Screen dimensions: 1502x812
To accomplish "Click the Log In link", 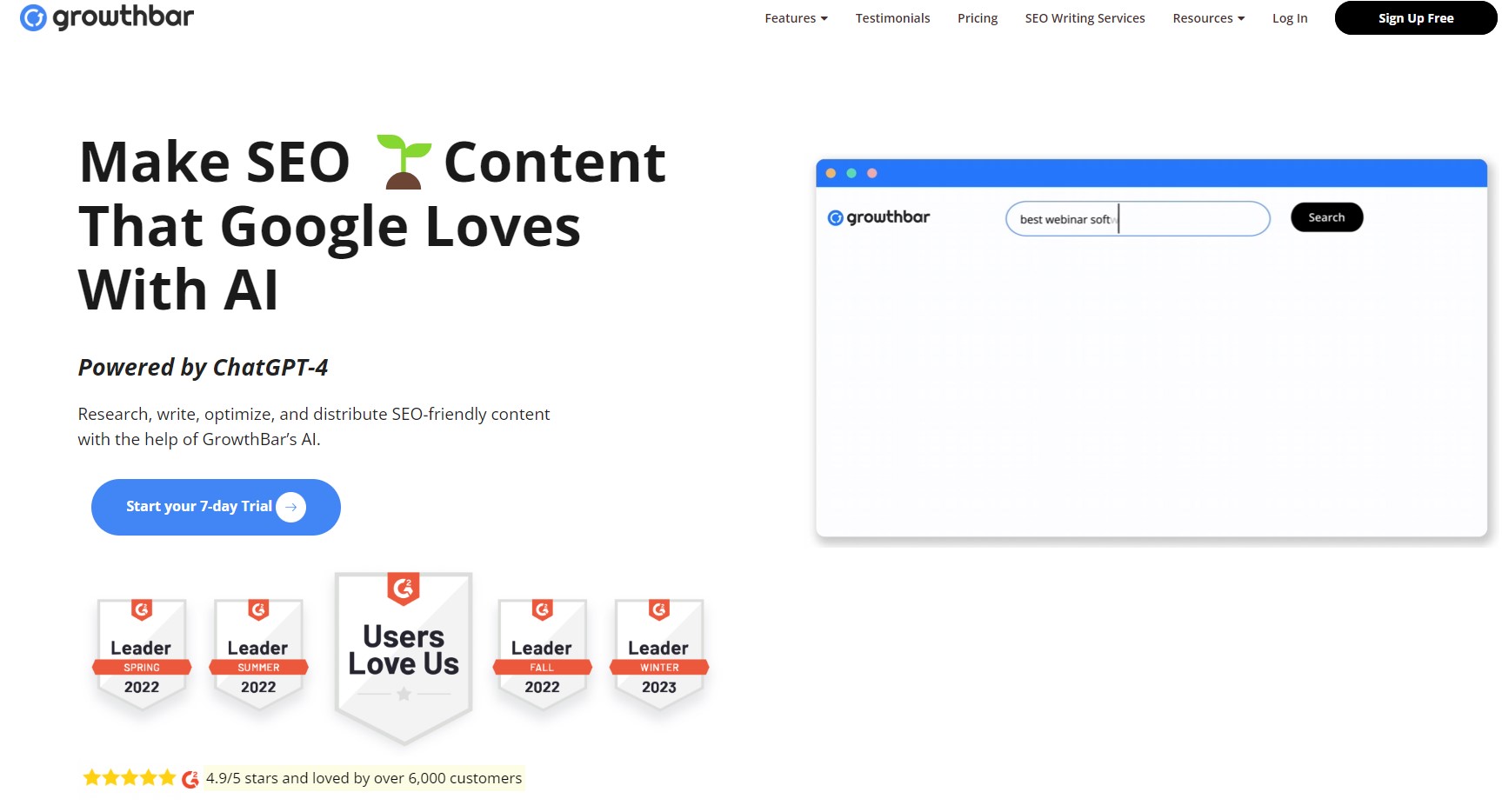I will coord(1290,18).
